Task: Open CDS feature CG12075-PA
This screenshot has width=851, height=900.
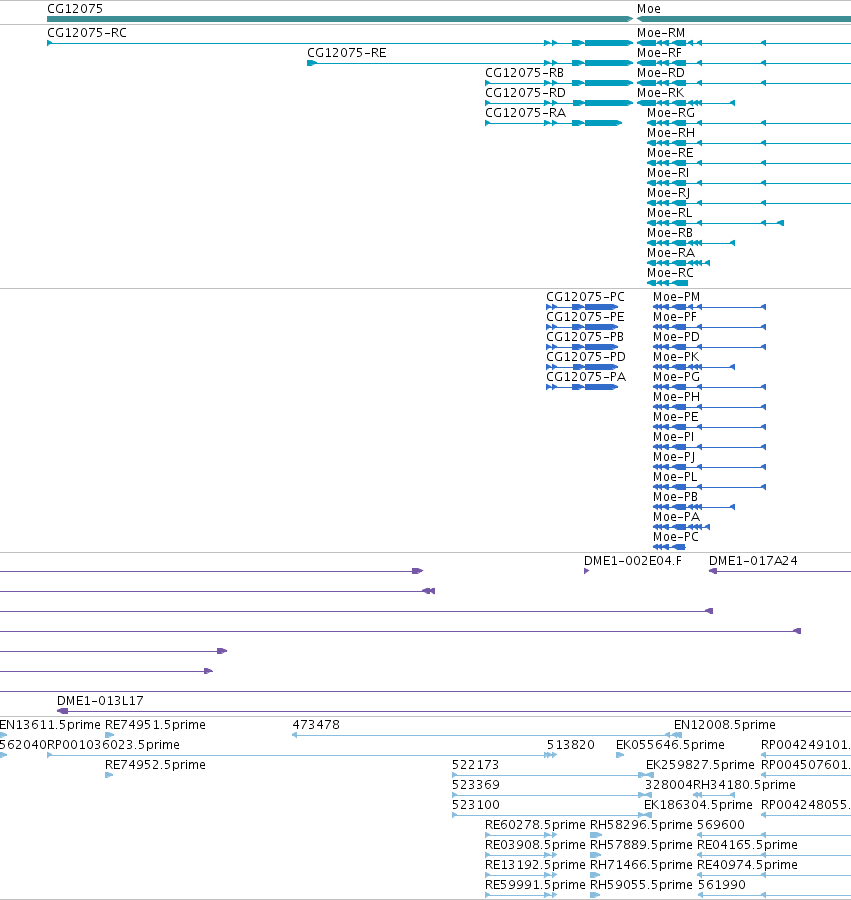Action: (x=585, y=378)
